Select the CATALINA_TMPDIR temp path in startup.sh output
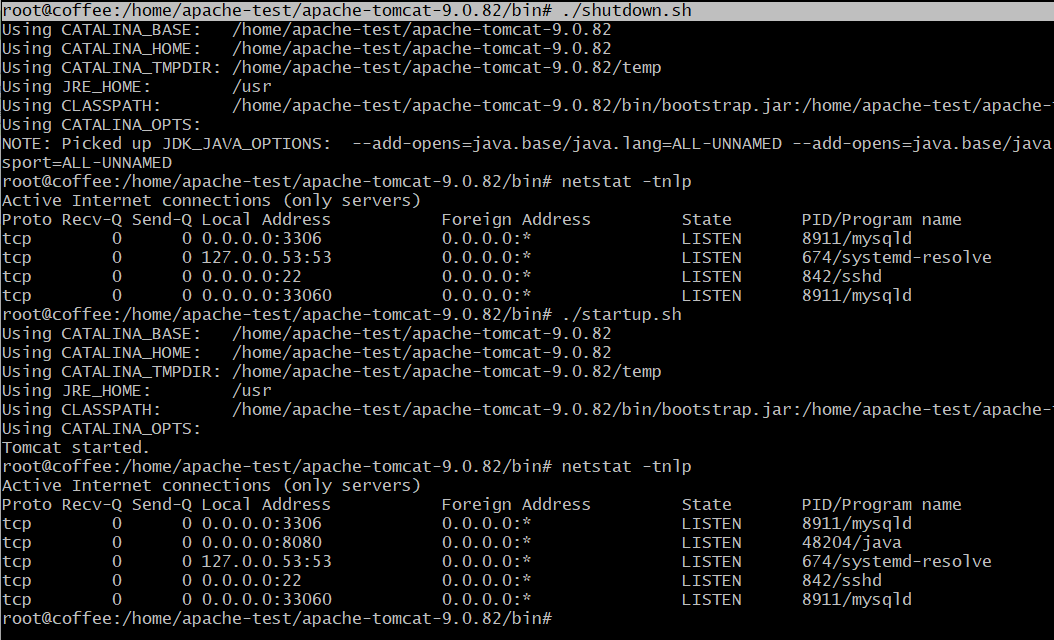1054x640 pixels. (x=446, y=372)
